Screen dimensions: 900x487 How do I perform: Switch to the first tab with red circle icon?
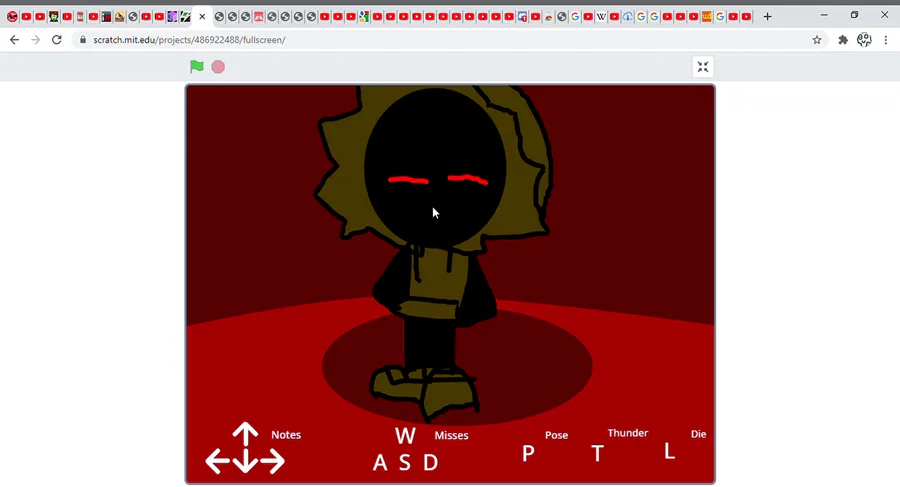coord(12,17)
